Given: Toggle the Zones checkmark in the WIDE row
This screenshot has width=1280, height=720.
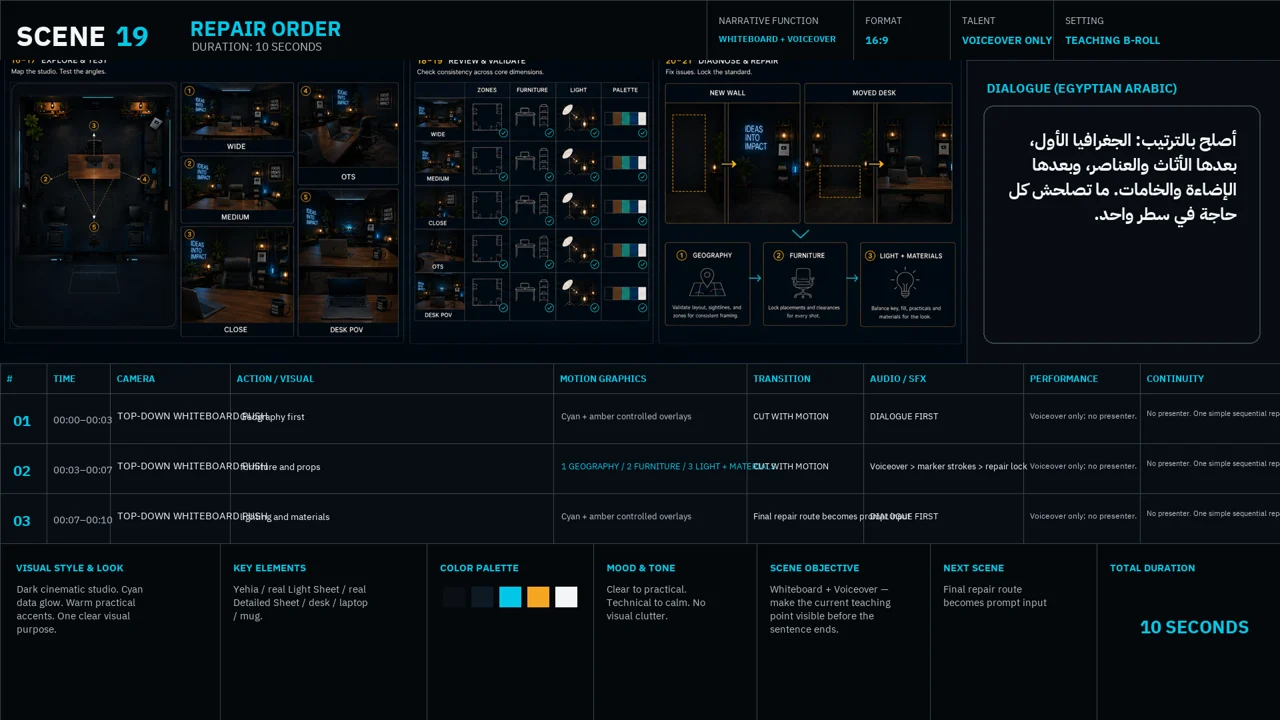Looking at the screenshot, I should [503, 133].
